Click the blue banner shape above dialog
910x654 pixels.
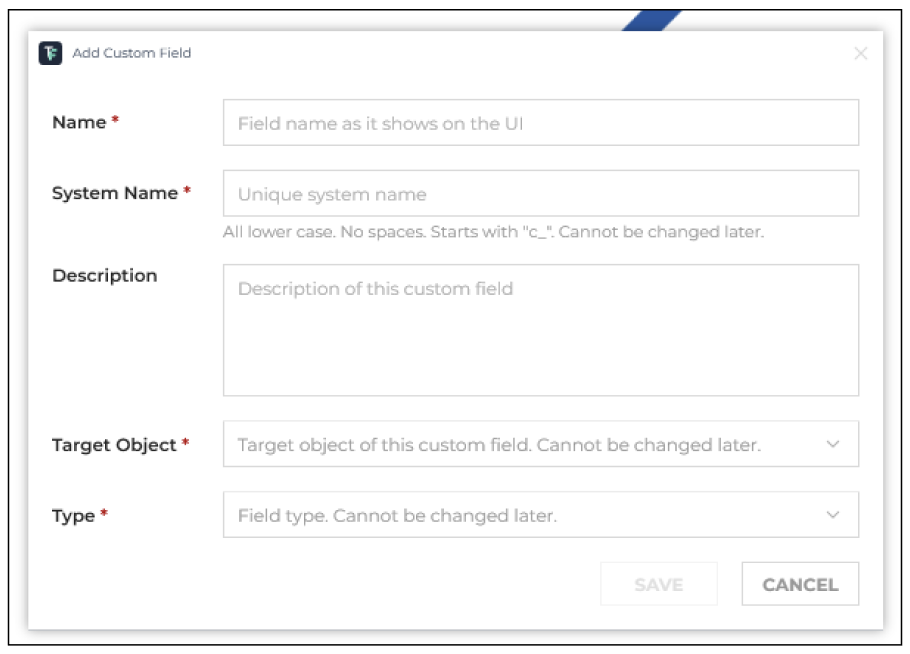click(651, 20)
